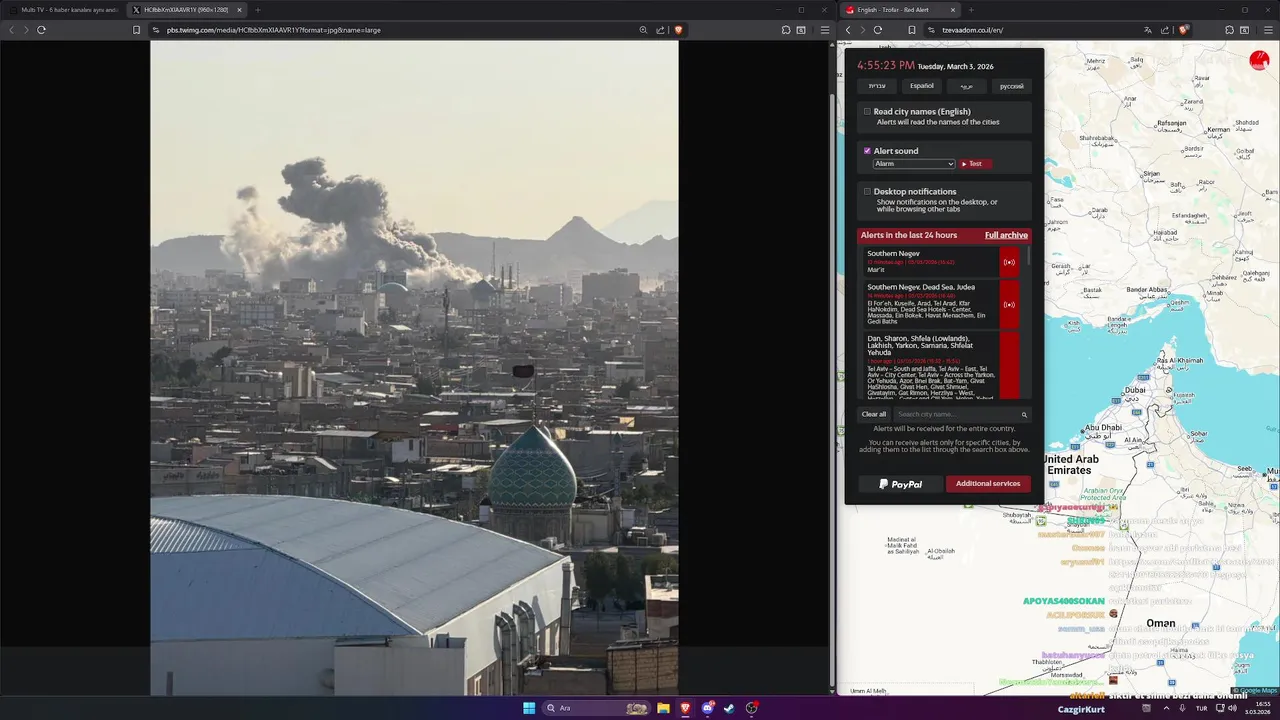
Task: Click translate icon in Red Alert address bar
Action: tap(1148, 30)
